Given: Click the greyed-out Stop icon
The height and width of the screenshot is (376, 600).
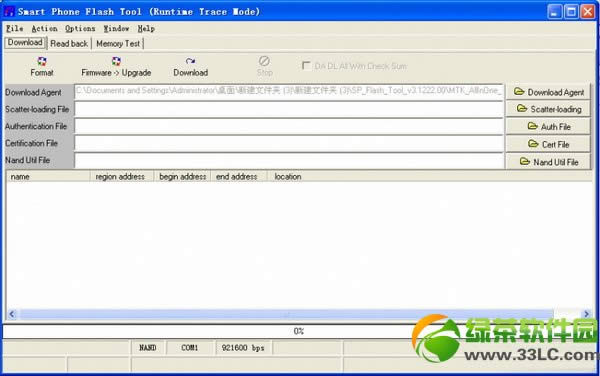Looking at the screenshot, I should click(x=264, y=61).
